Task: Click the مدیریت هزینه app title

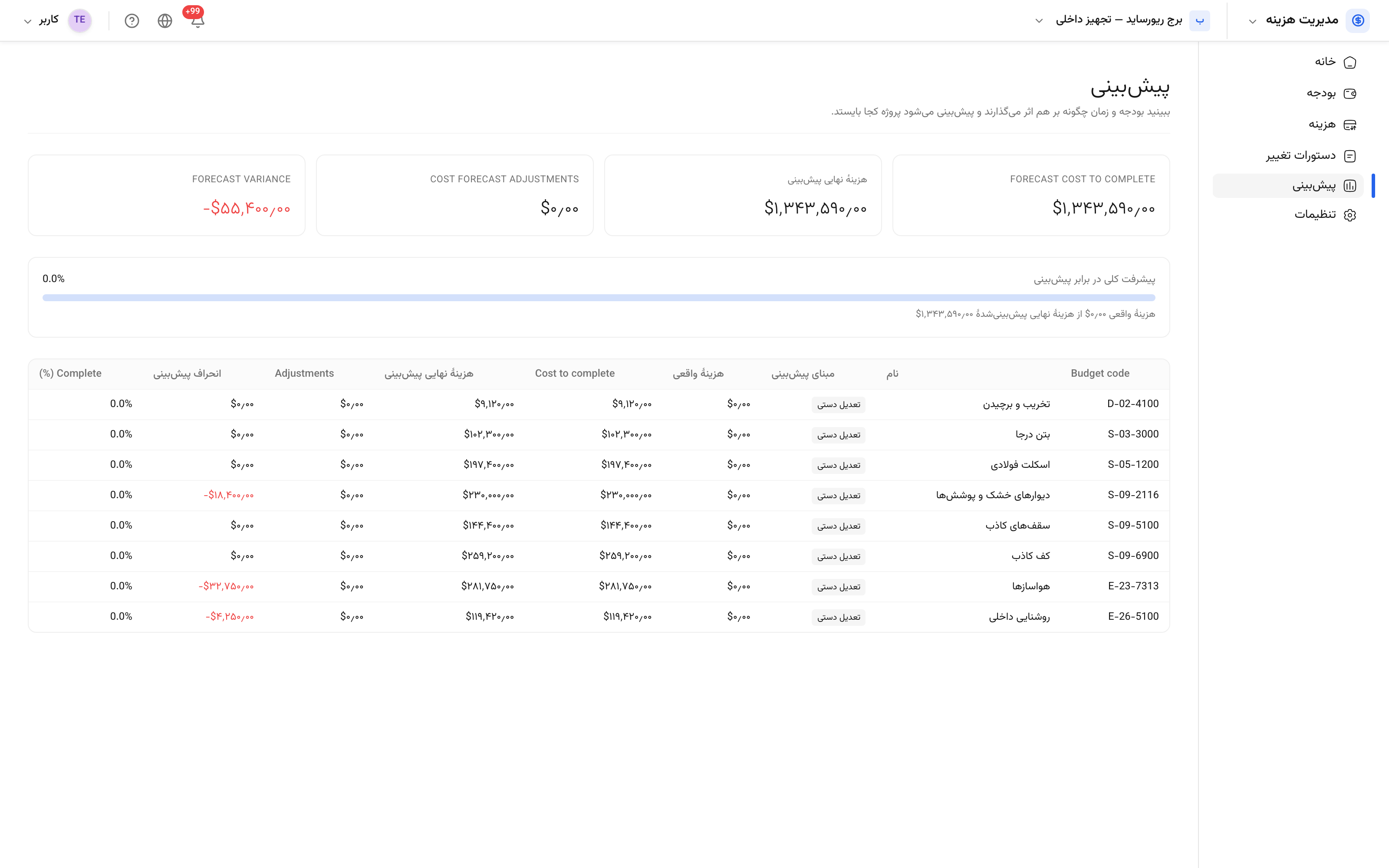Action: pyautogui.click(x=1302, y=20)
